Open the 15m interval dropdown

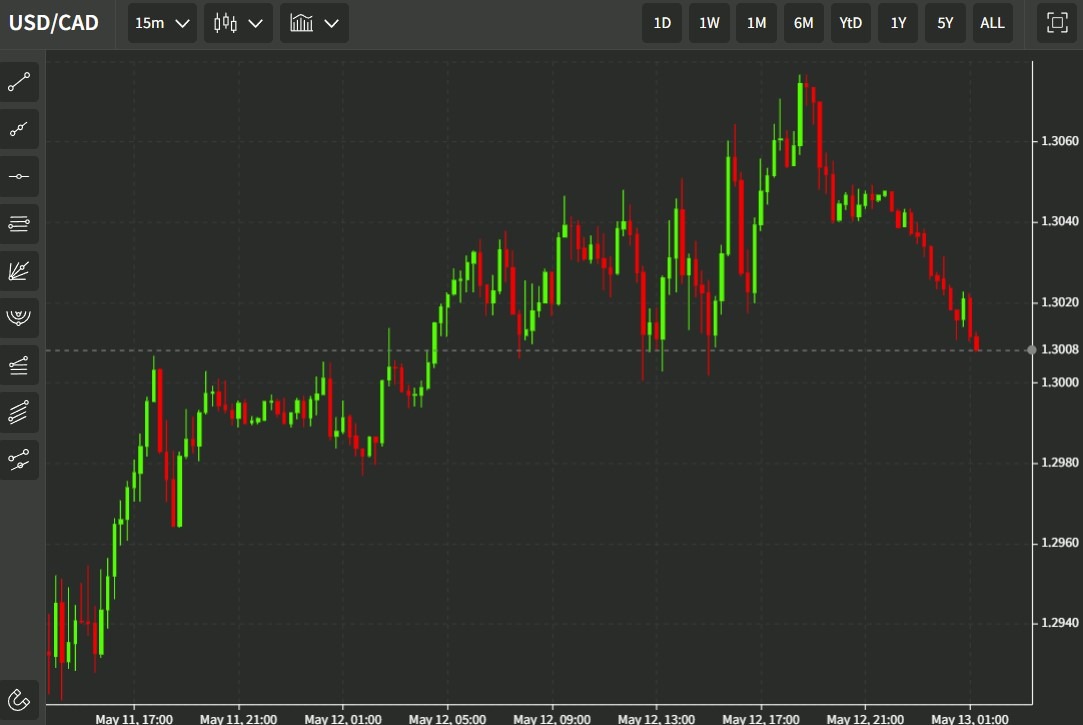(x=162, y=23)
